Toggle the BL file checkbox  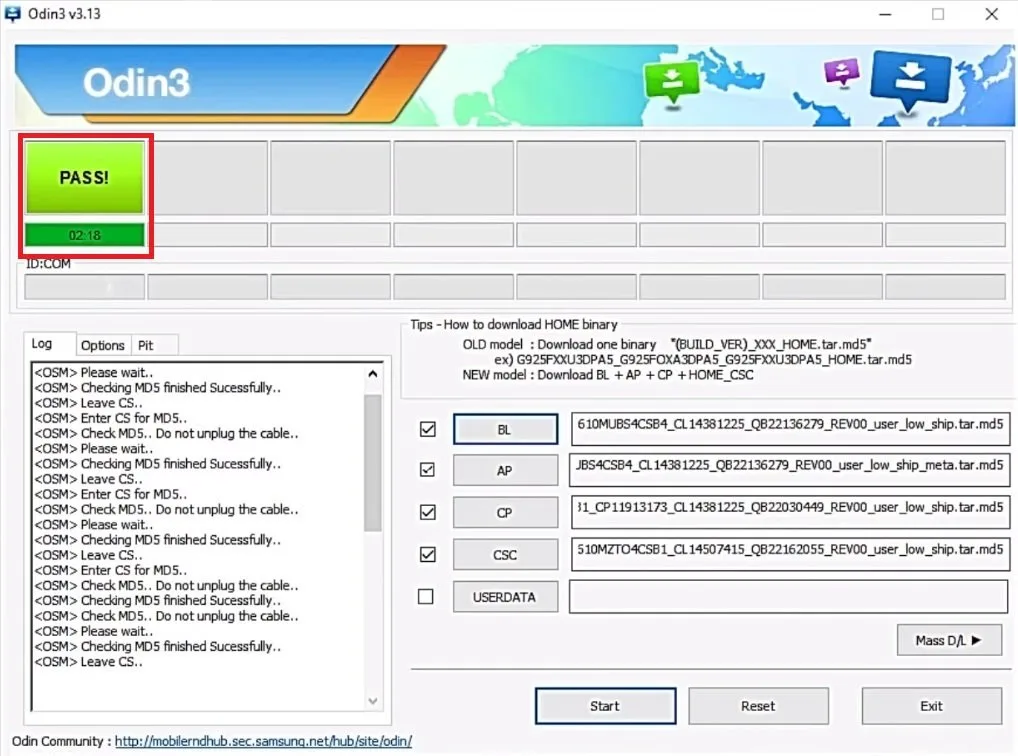(x=427, y=429)
